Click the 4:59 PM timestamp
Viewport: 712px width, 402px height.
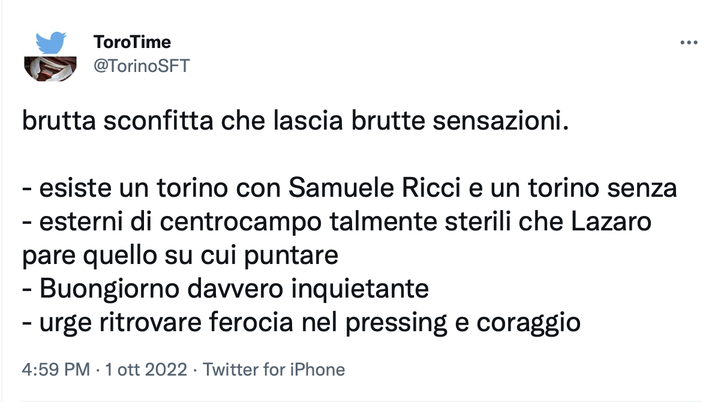pyautogui.click(x=56, y=369)
